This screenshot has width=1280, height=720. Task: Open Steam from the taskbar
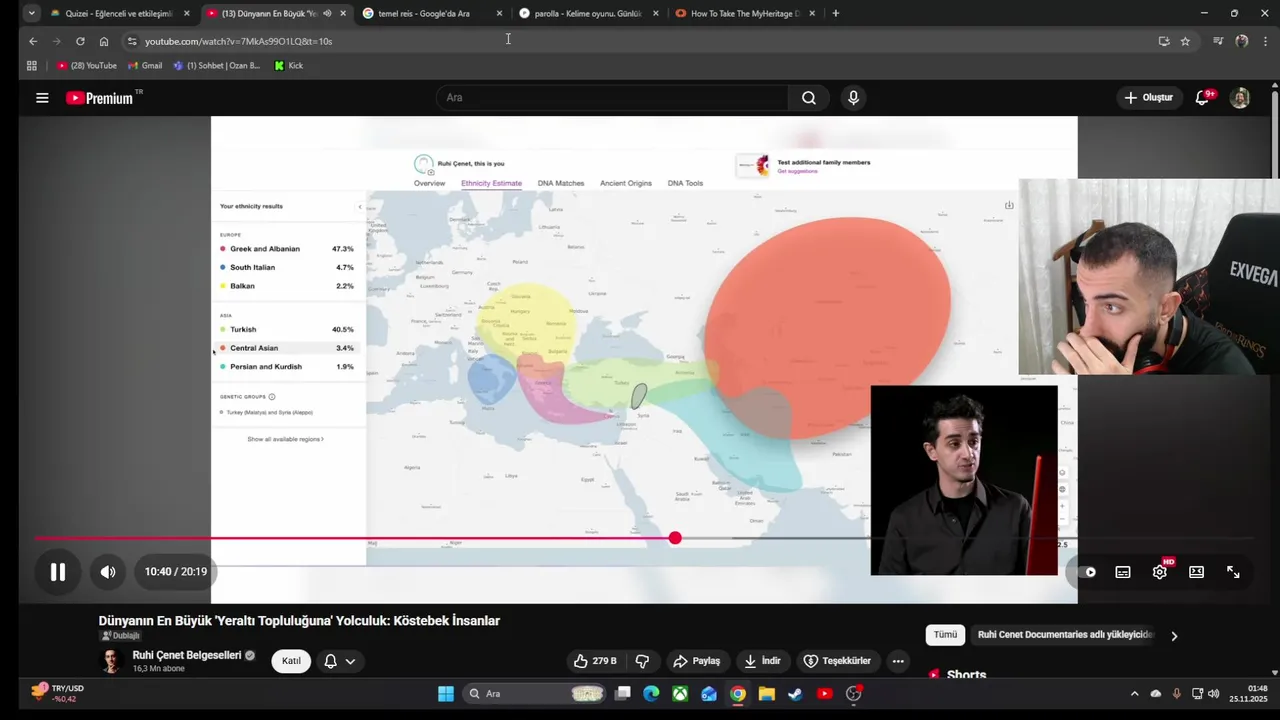tap(796, 693)
